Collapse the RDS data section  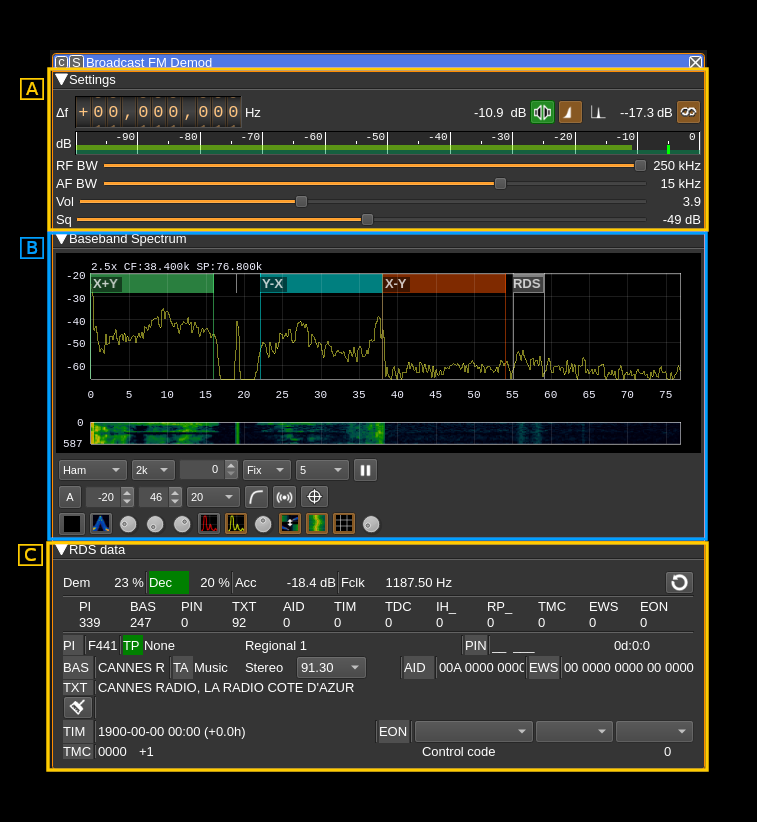click(61, 550)
